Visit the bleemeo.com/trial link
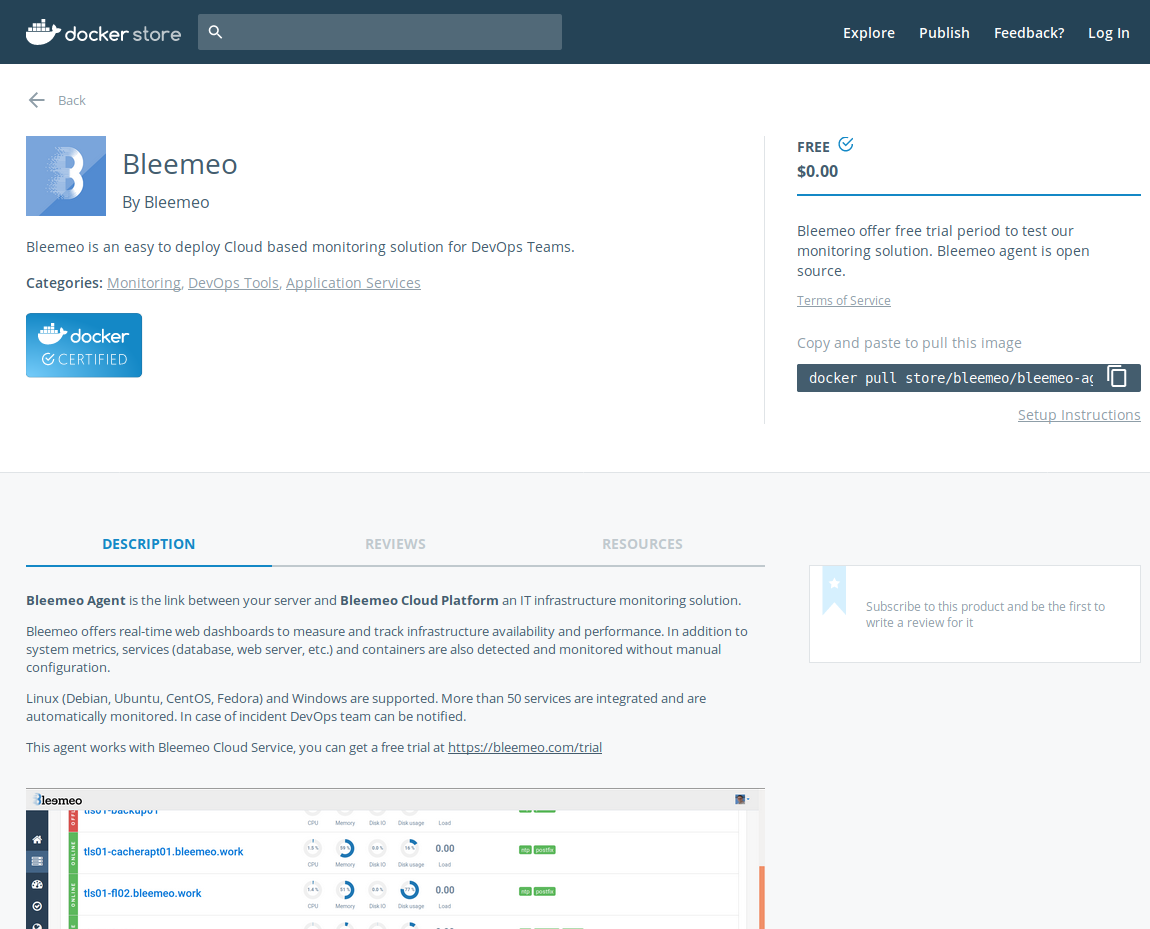This screenshot has height=929, width=1150. [x=524, y=746]
